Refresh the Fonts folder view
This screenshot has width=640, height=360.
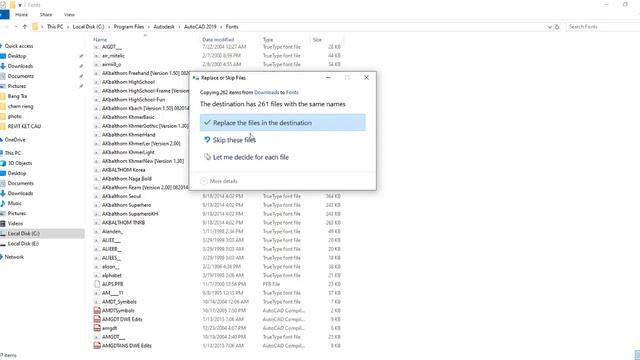pyautogui.click(x=557, y=27)
